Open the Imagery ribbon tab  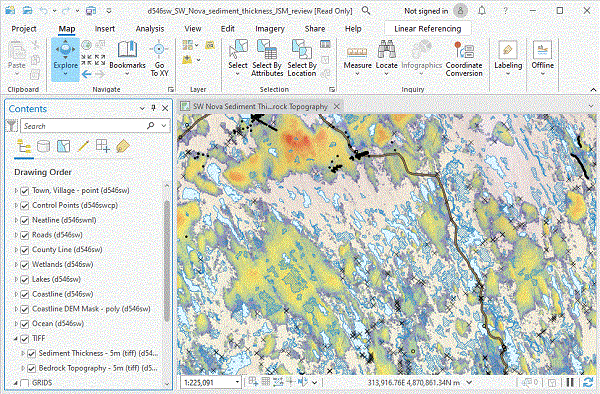[x=270, y=29]
